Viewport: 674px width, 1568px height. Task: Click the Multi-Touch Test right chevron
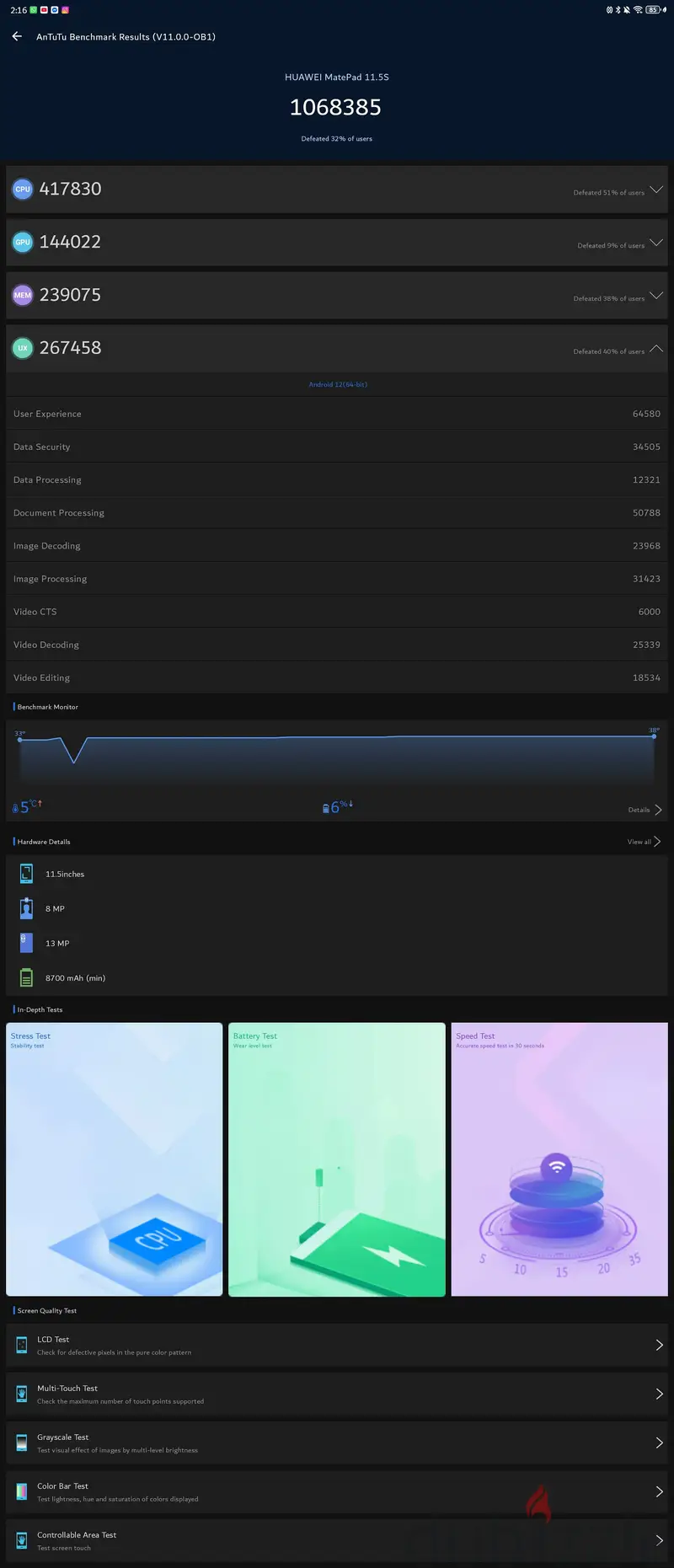(659, 1394)
